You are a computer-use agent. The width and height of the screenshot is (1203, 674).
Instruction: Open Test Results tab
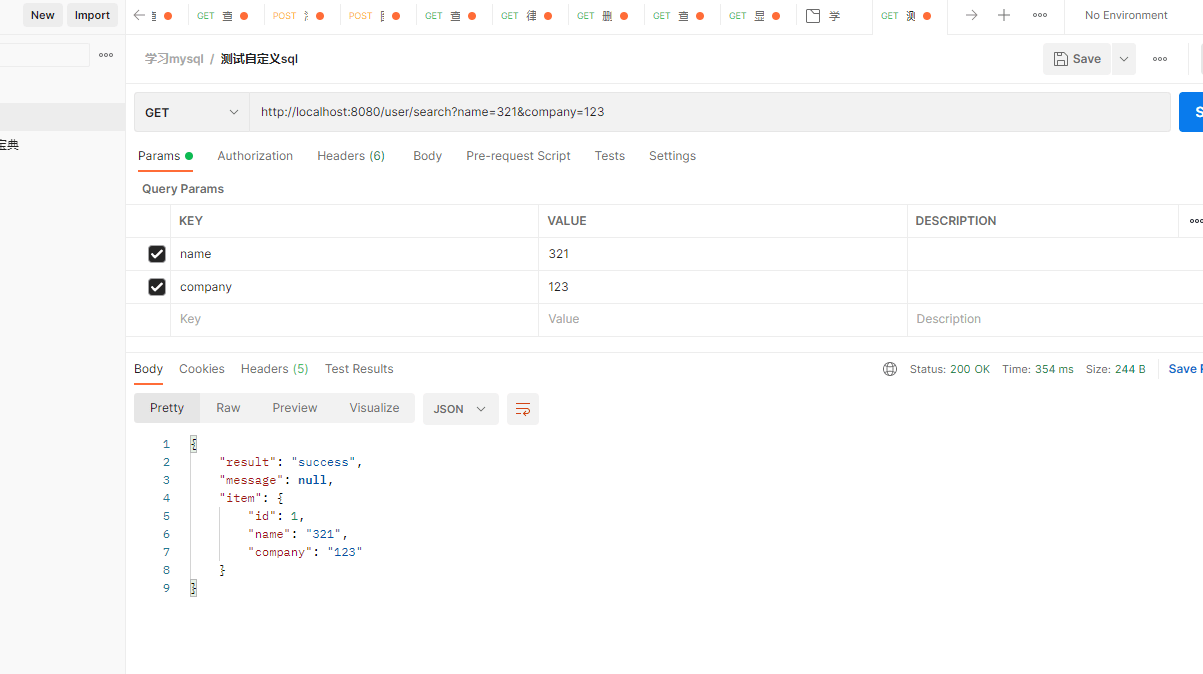tap(359, 369)
